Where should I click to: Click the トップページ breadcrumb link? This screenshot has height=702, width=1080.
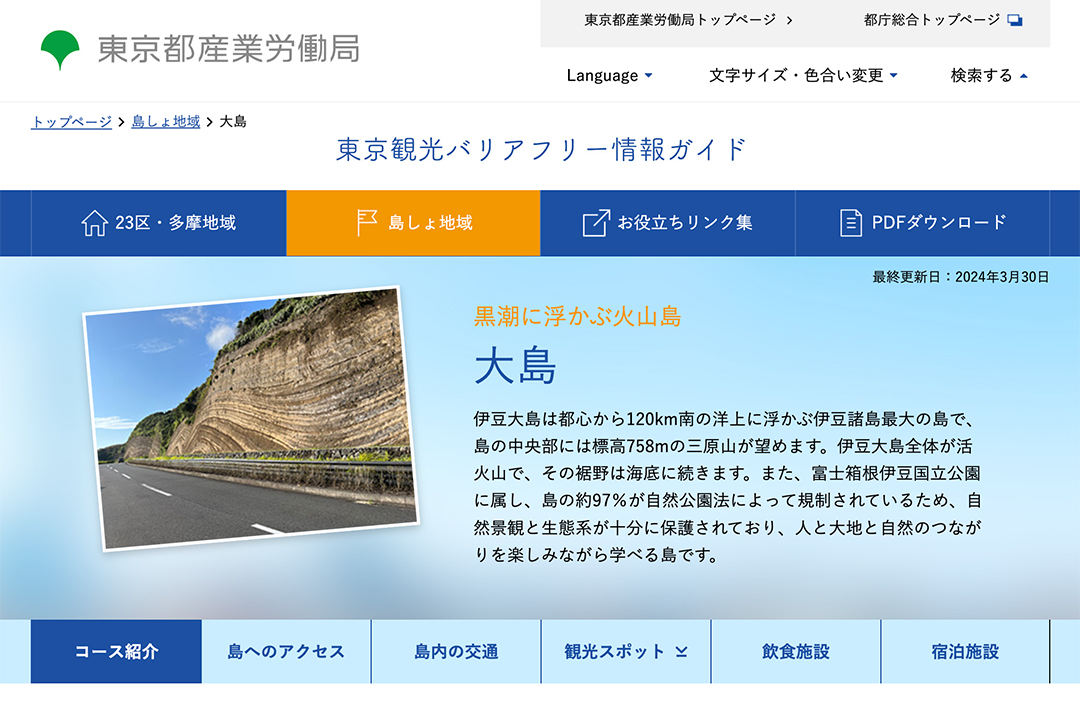point(71,122)
